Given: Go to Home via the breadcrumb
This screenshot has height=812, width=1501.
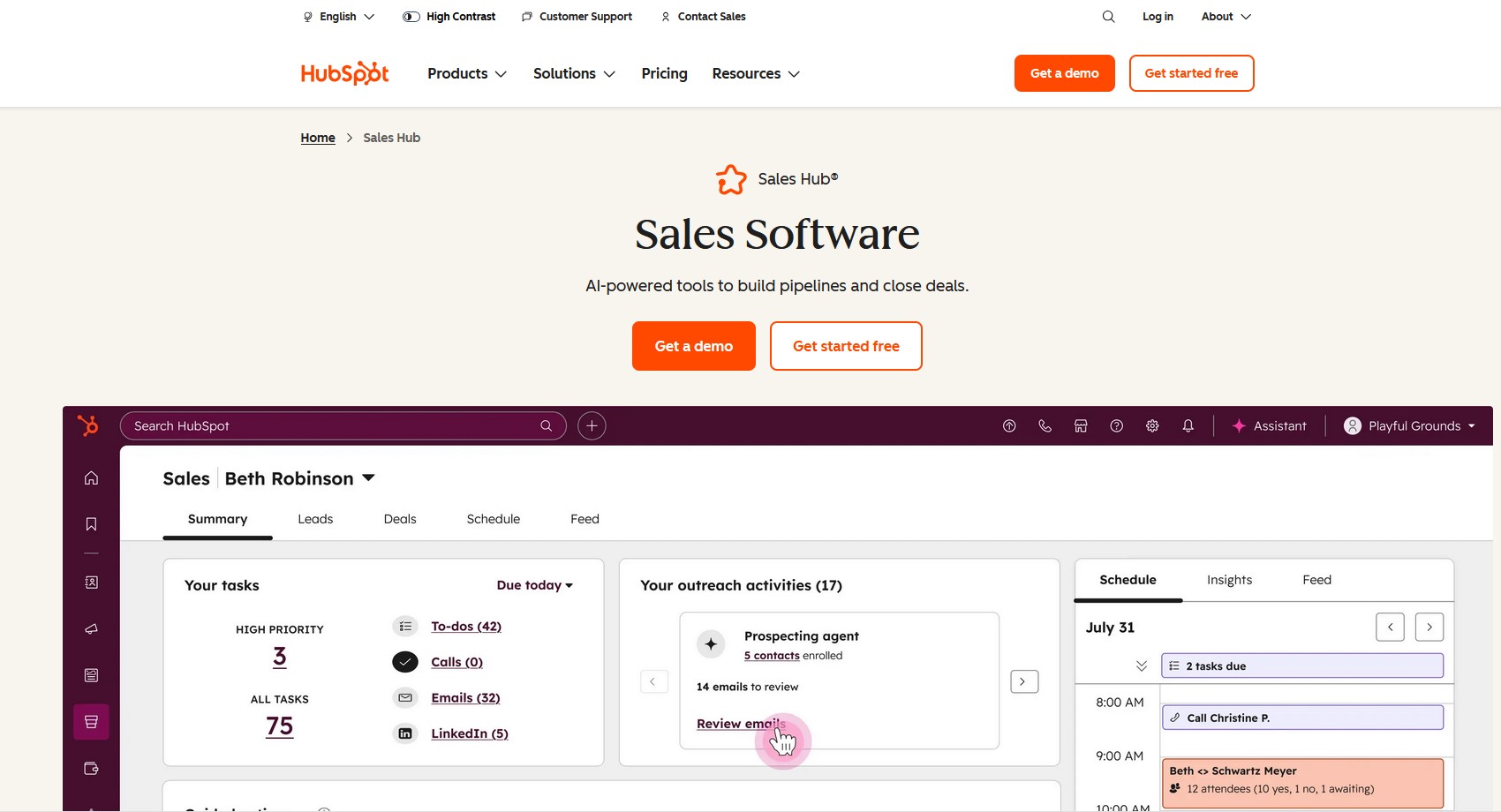Looking at the screenshot, I should click(318, 138).
